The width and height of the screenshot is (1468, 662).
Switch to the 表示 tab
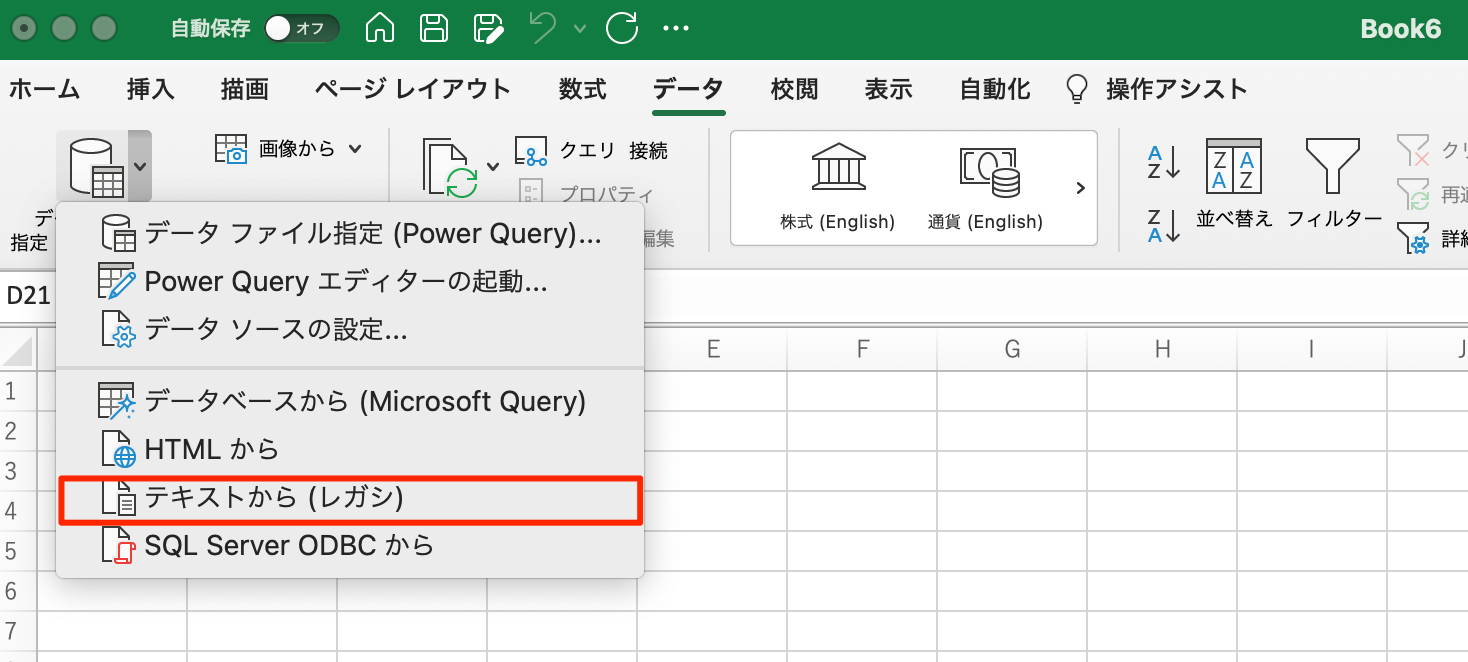tap(888, 89)
